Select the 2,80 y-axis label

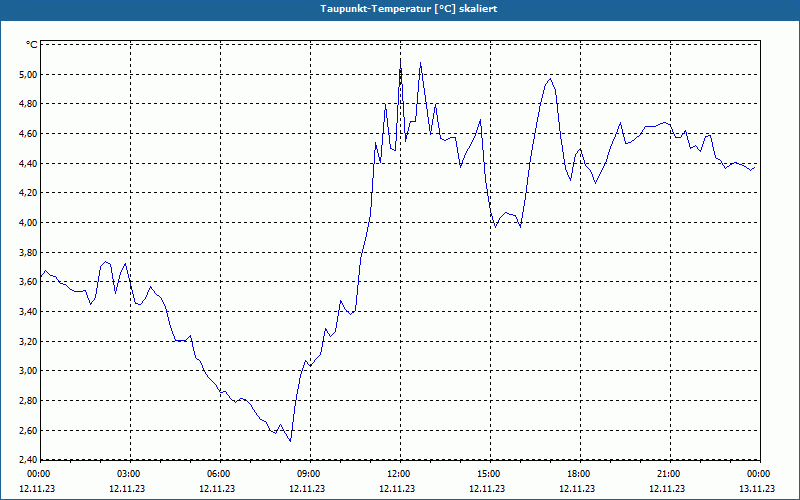[29, 401]
